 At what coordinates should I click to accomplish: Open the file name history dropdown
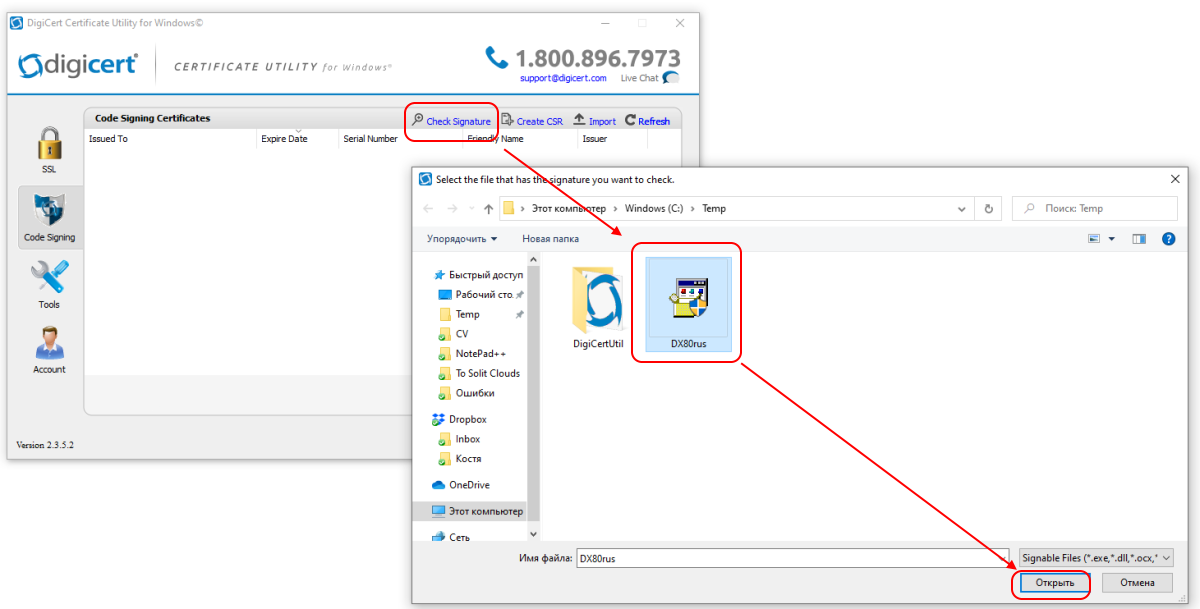pyautogui.click(x=1002, y=558)
